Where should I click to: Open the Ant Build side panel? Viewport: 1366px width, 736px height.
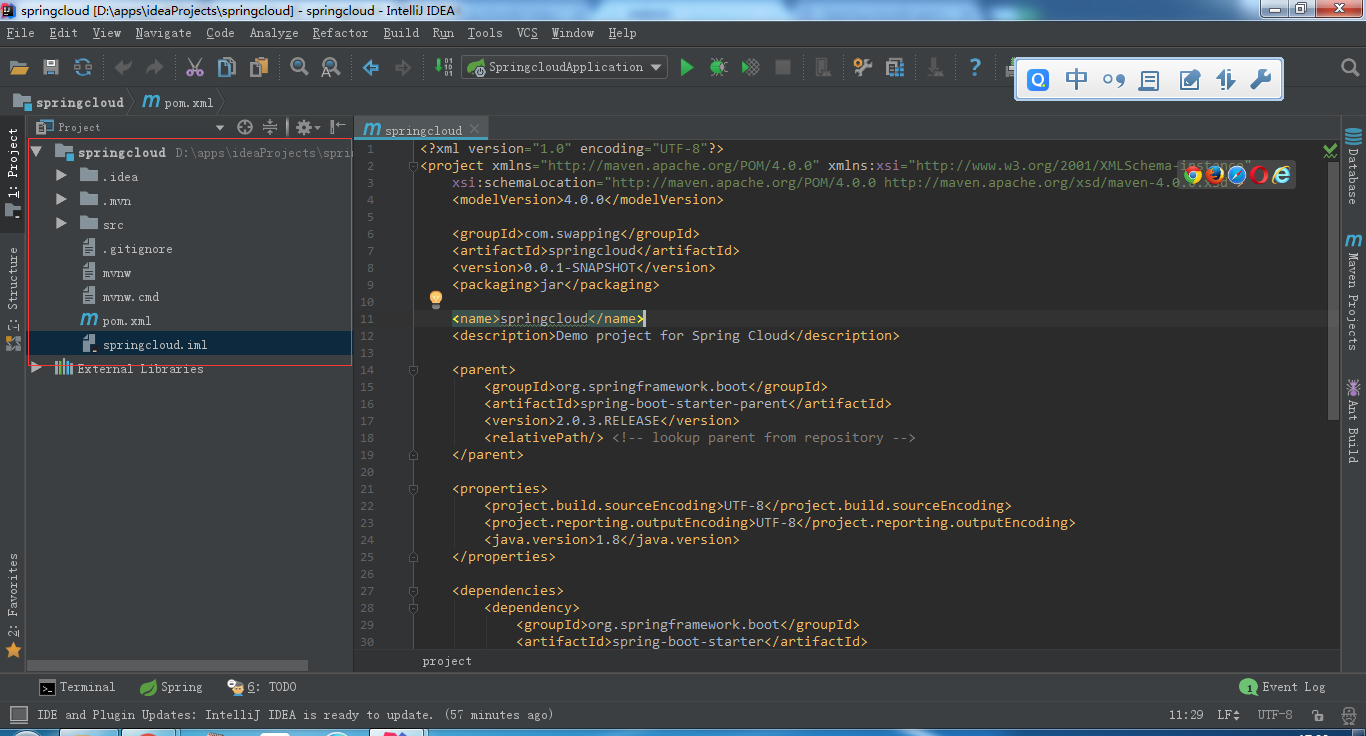pos(1353,420)
